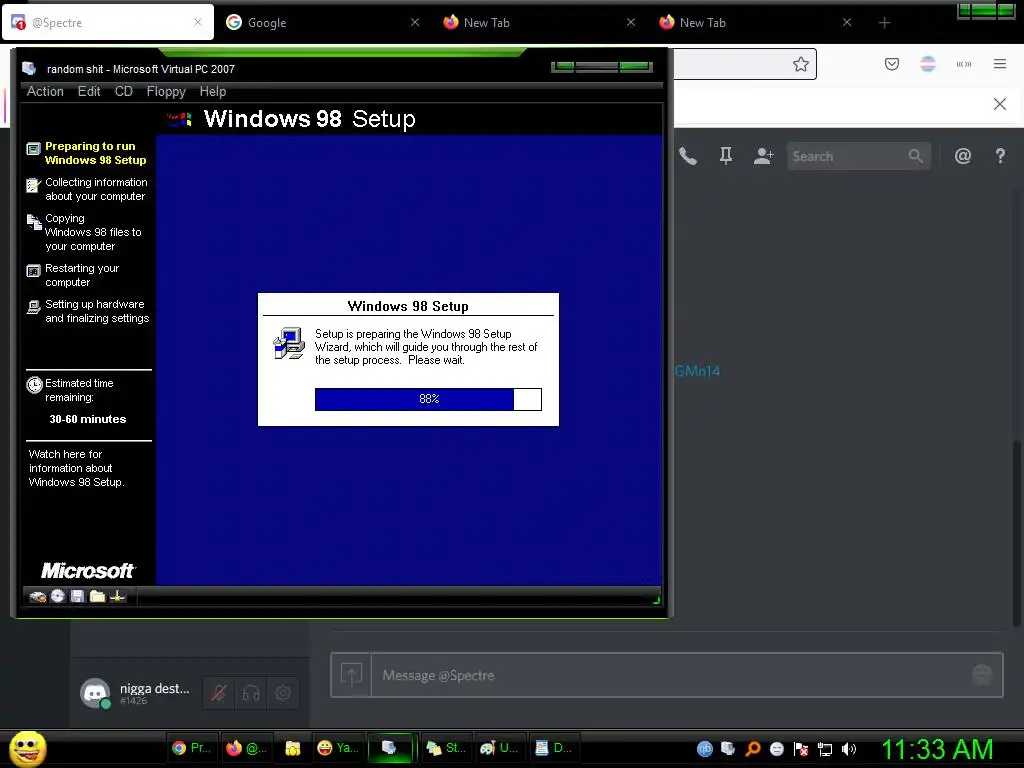Click the Windows 98 Setup progress bar
The image size is (1024, 768).
coord(428,399)
